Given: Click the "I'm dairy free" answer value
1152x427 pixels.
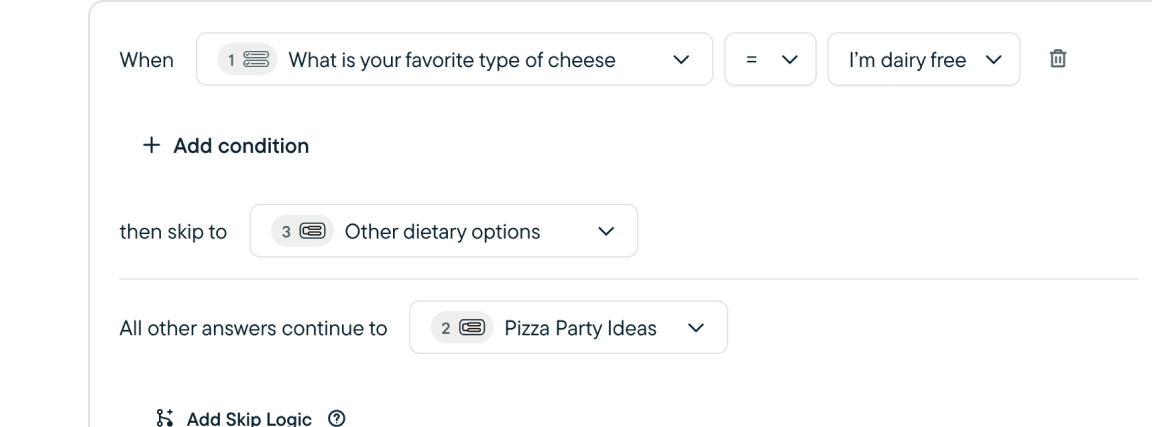Looking at the screenshot, I should tap(907, 60).
